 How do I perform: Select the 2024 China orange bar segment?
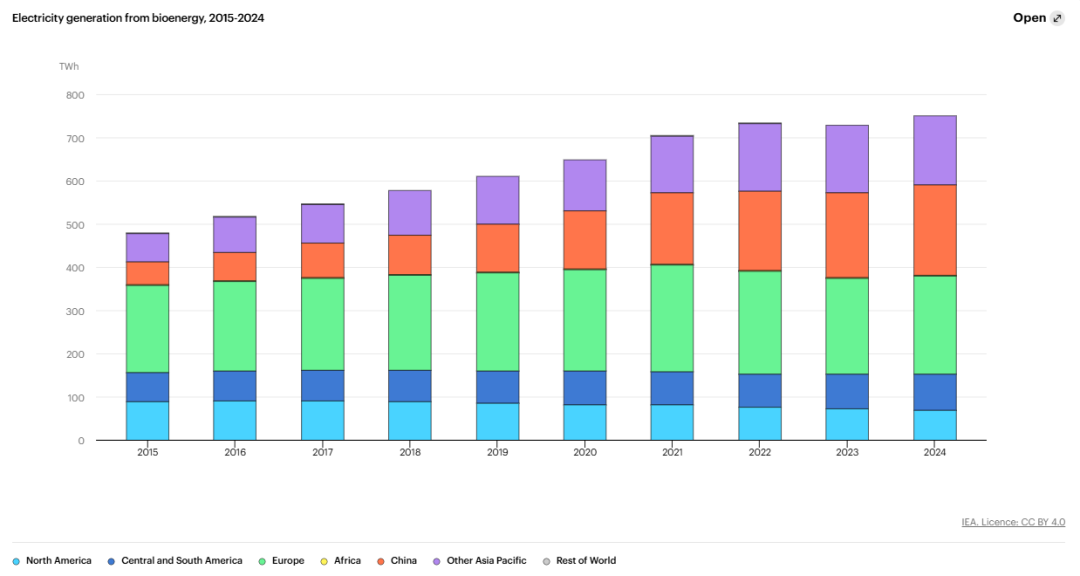click(935, 230)
